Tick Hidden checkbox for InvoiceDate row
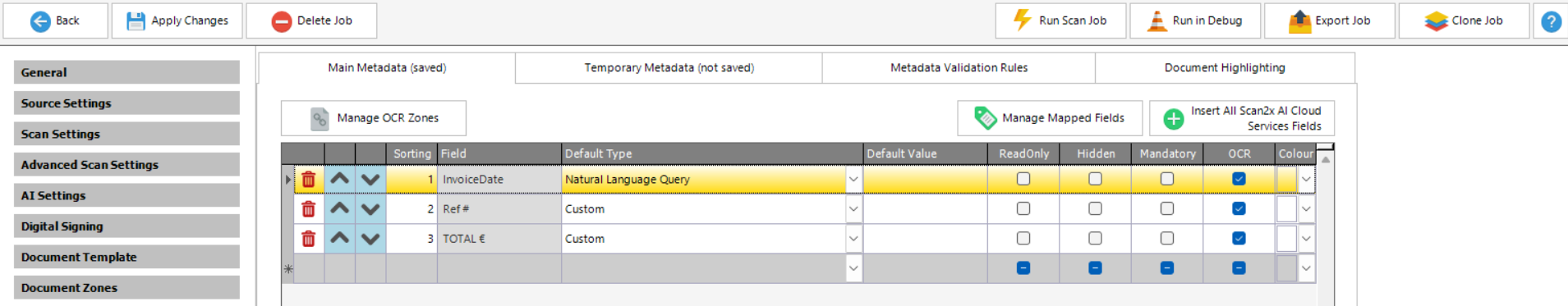 pos(1095,179)
